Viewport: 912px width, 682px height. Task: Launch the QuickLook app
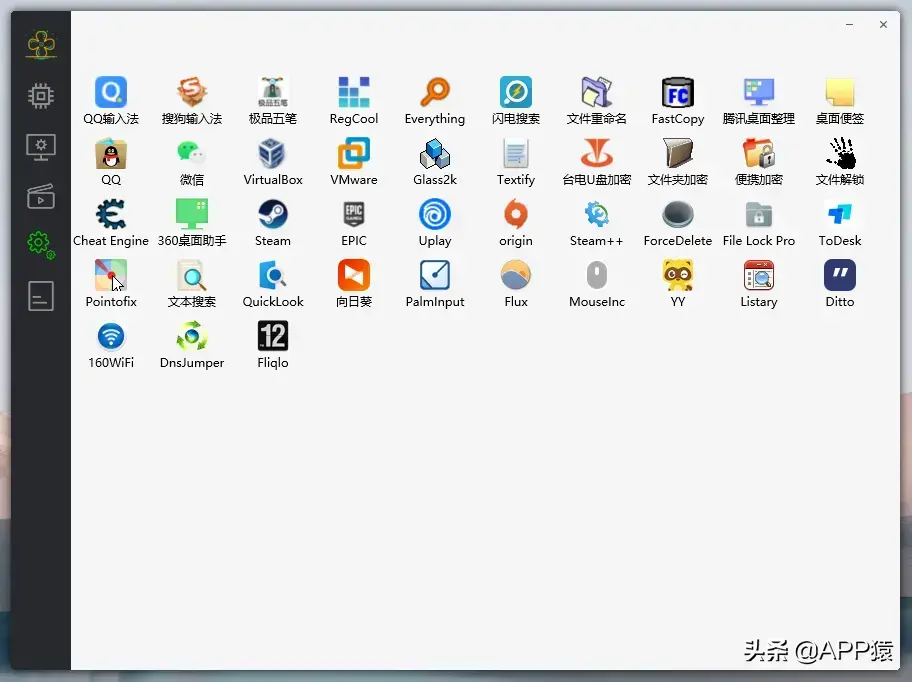click(x=272, y=276)
